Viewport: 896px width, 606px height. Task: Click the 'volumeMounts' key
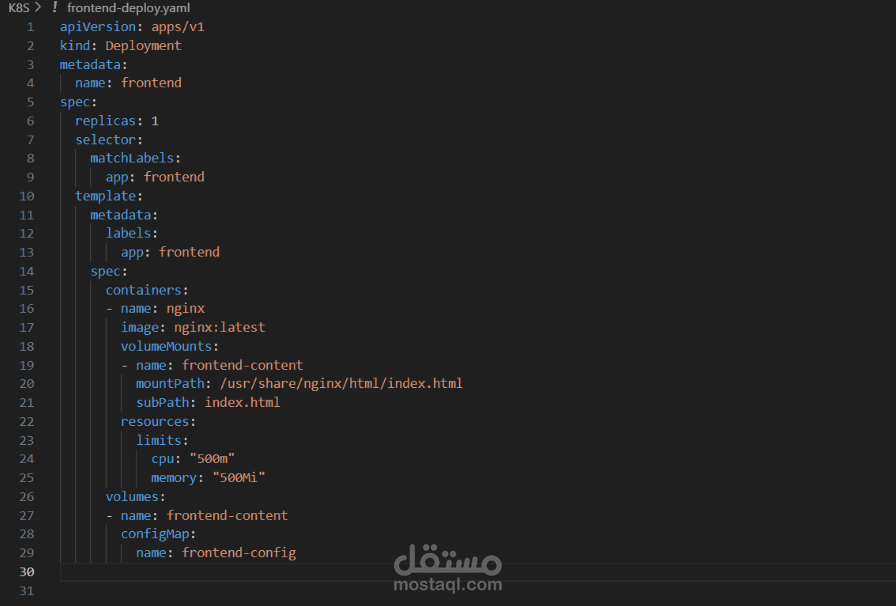pos(166,346)
